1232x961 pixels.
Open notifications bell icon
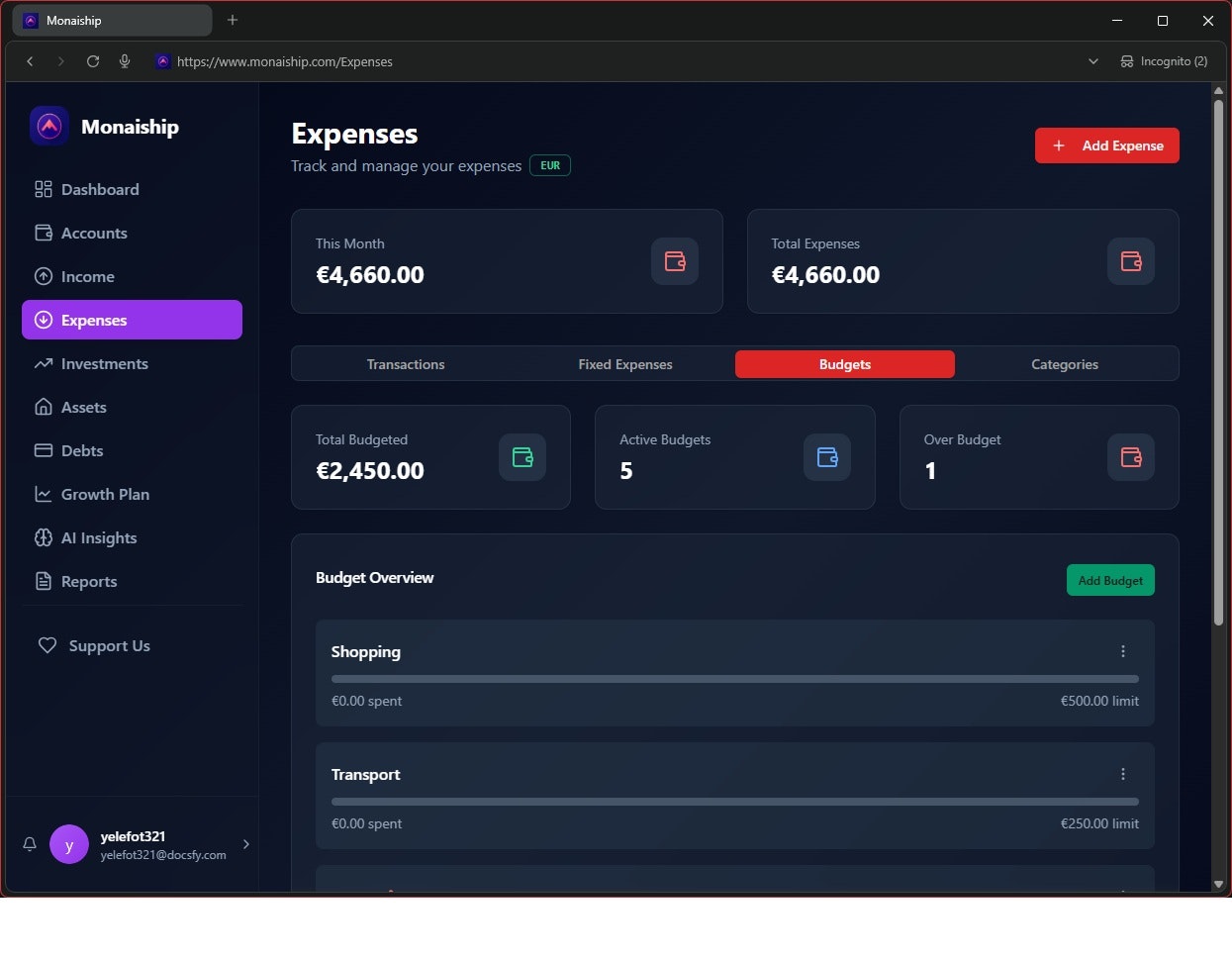[30, 844]
